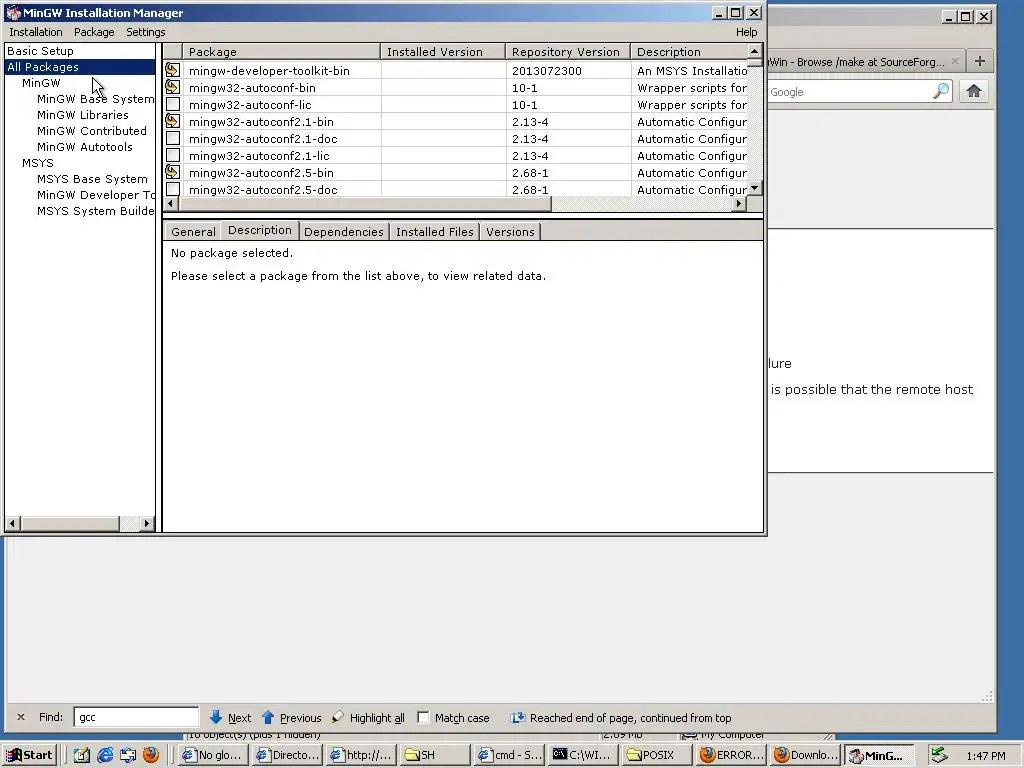This screenshot has width=1024, height=768.
Task: Open the Help menu
Action: pyautogui.click(x=746, y=32)
